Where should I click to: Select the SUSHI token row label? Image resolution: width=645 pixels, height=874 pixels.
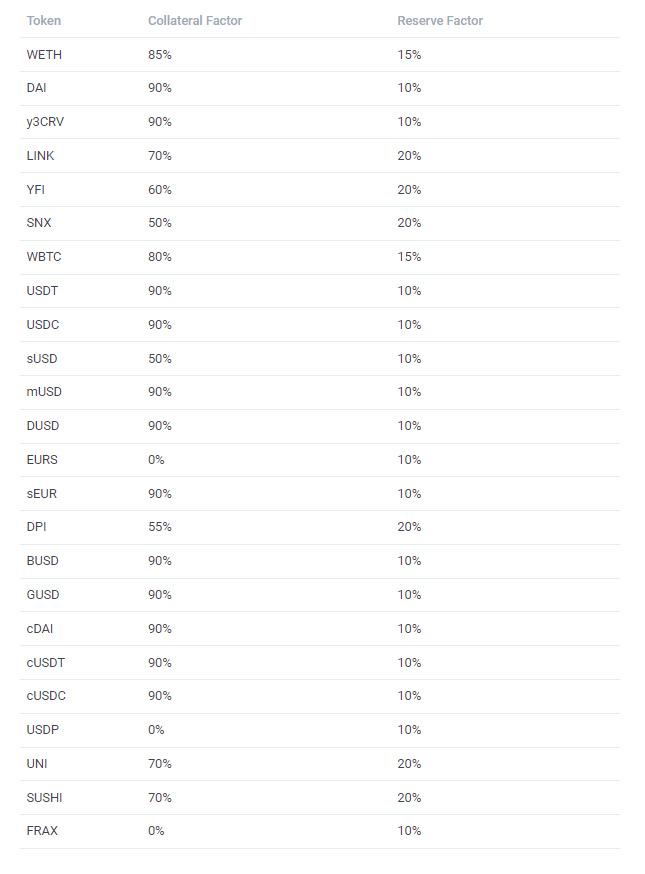coord(44,798)
